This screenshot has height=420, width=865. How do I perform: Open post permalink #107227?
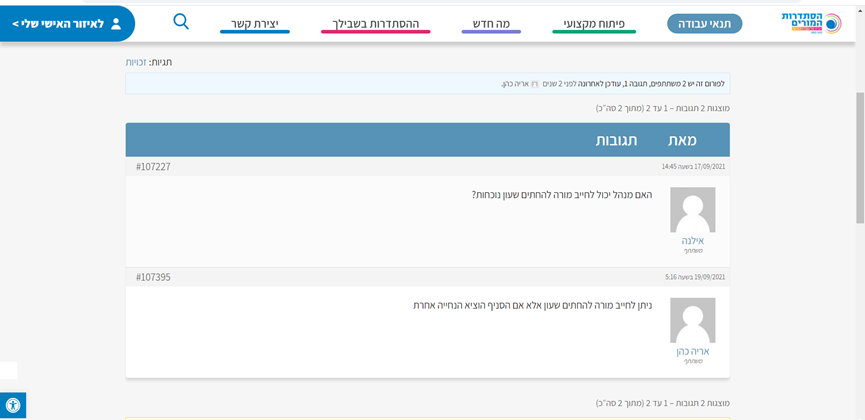pyautogui.click(x=153, y=167)
